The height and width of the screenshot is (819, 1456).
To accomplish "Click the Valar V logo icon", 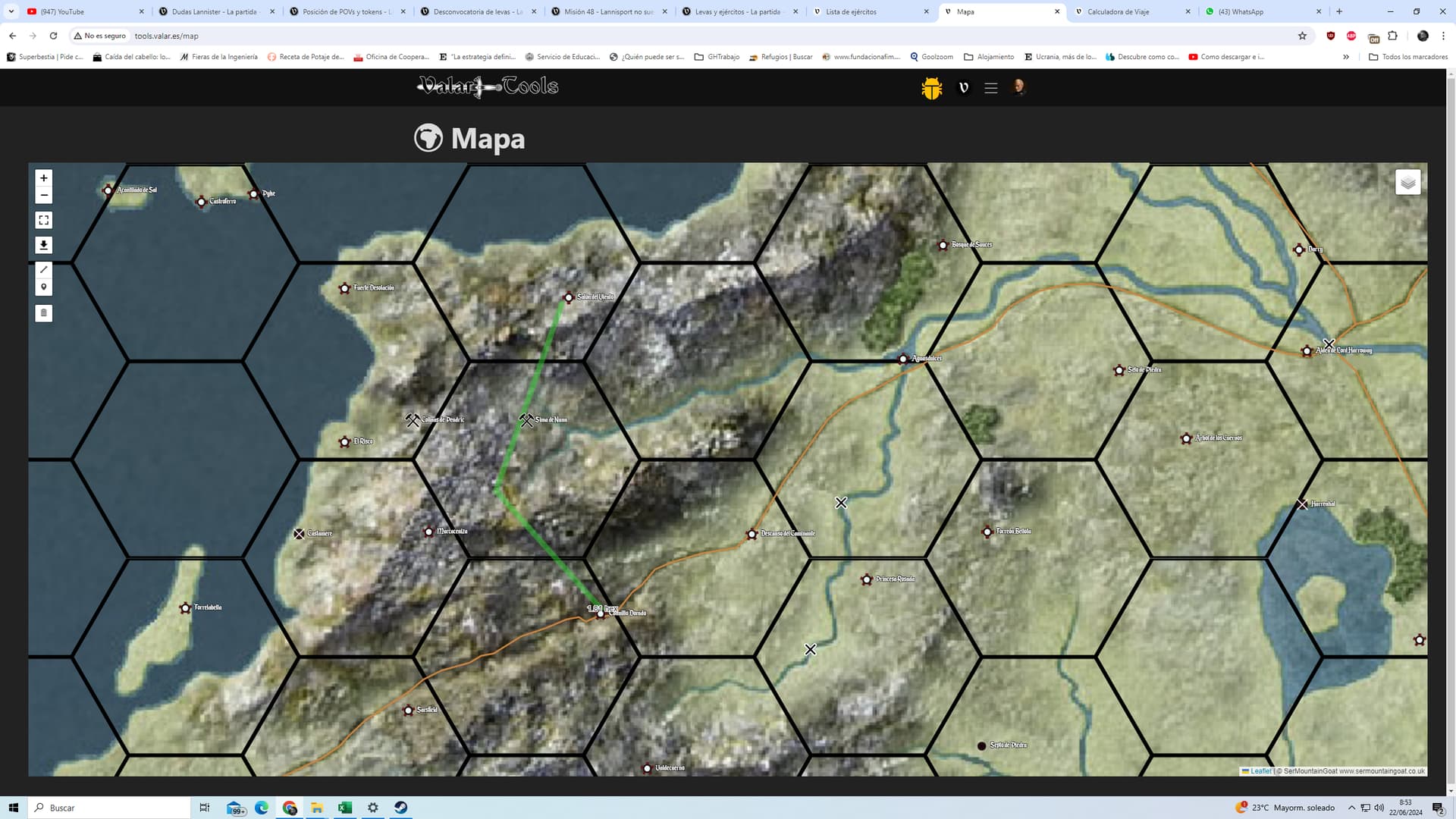I will 964,88.
